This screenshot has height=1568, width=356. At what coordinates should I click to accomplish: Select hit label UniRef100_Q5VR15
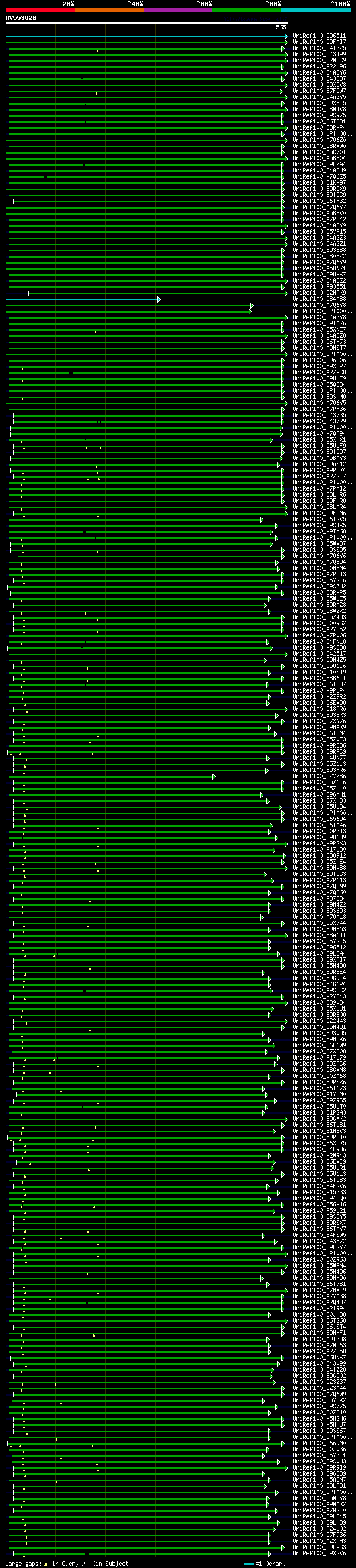(319, 232)
